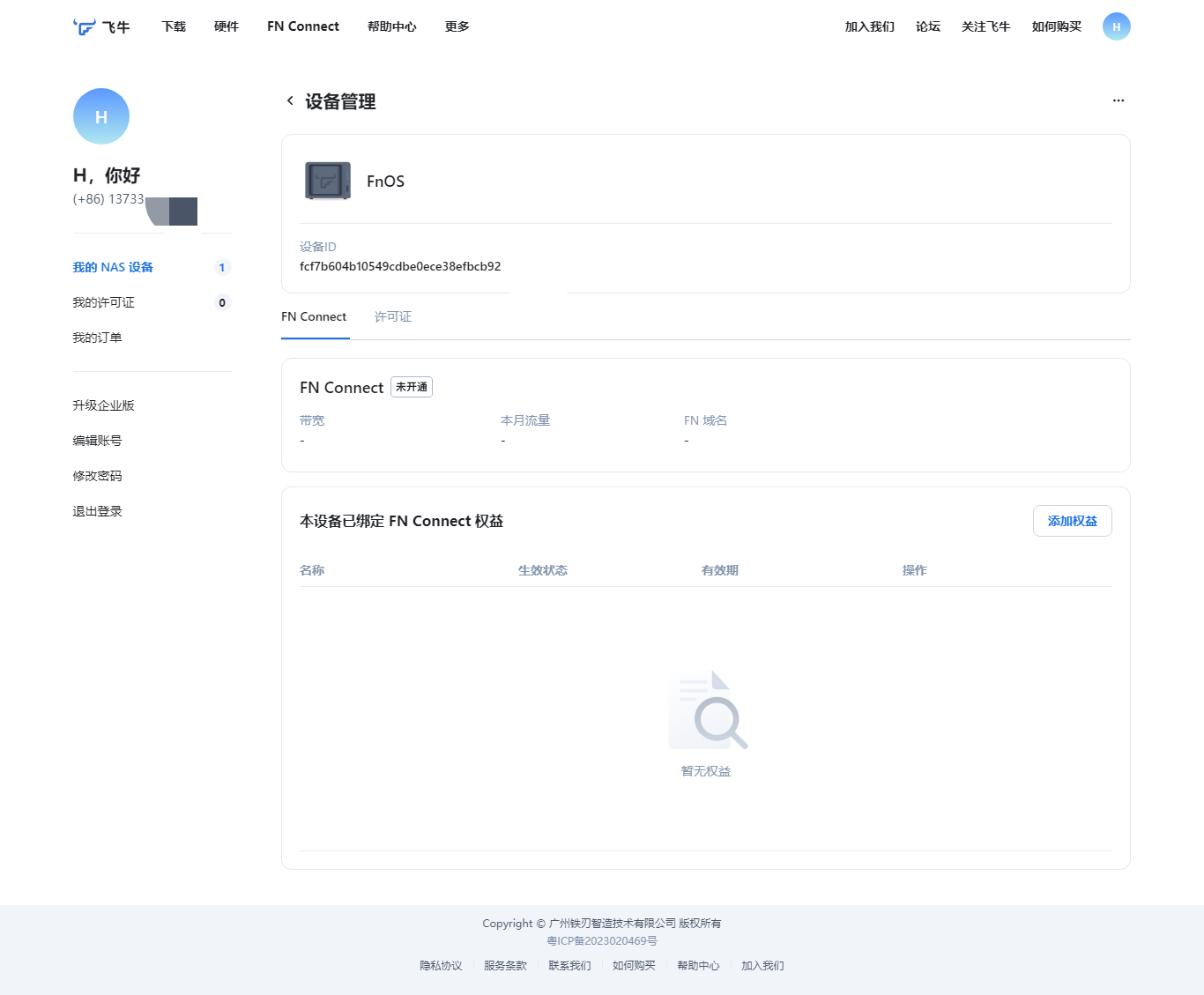1204x995 pixels.
Task: Switch to the 许可证 tab
Action: tap(393, 316)
